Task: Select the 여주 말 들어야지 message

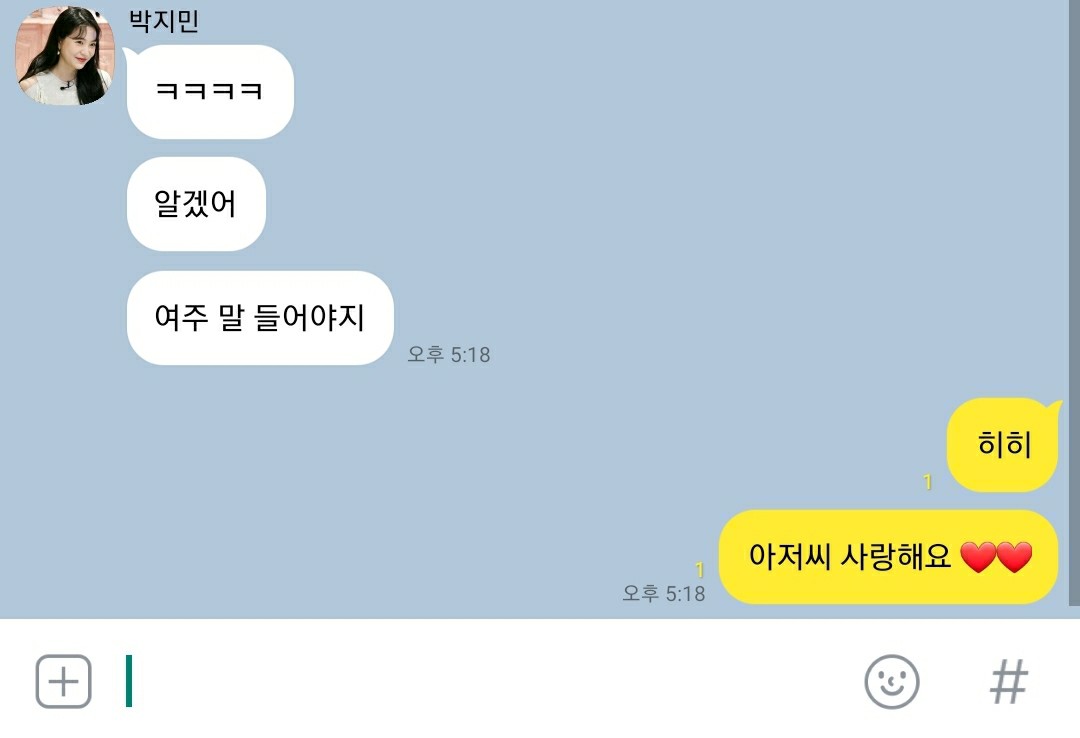Action: [260, 318]
